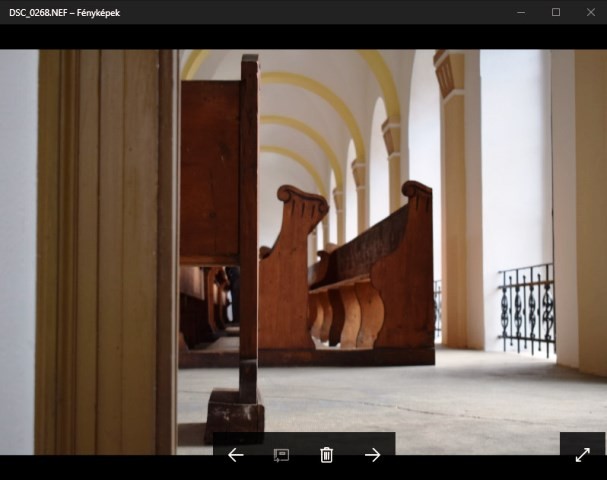
Task: Click the empty black bar below the photo
Action: coord(100,467)
